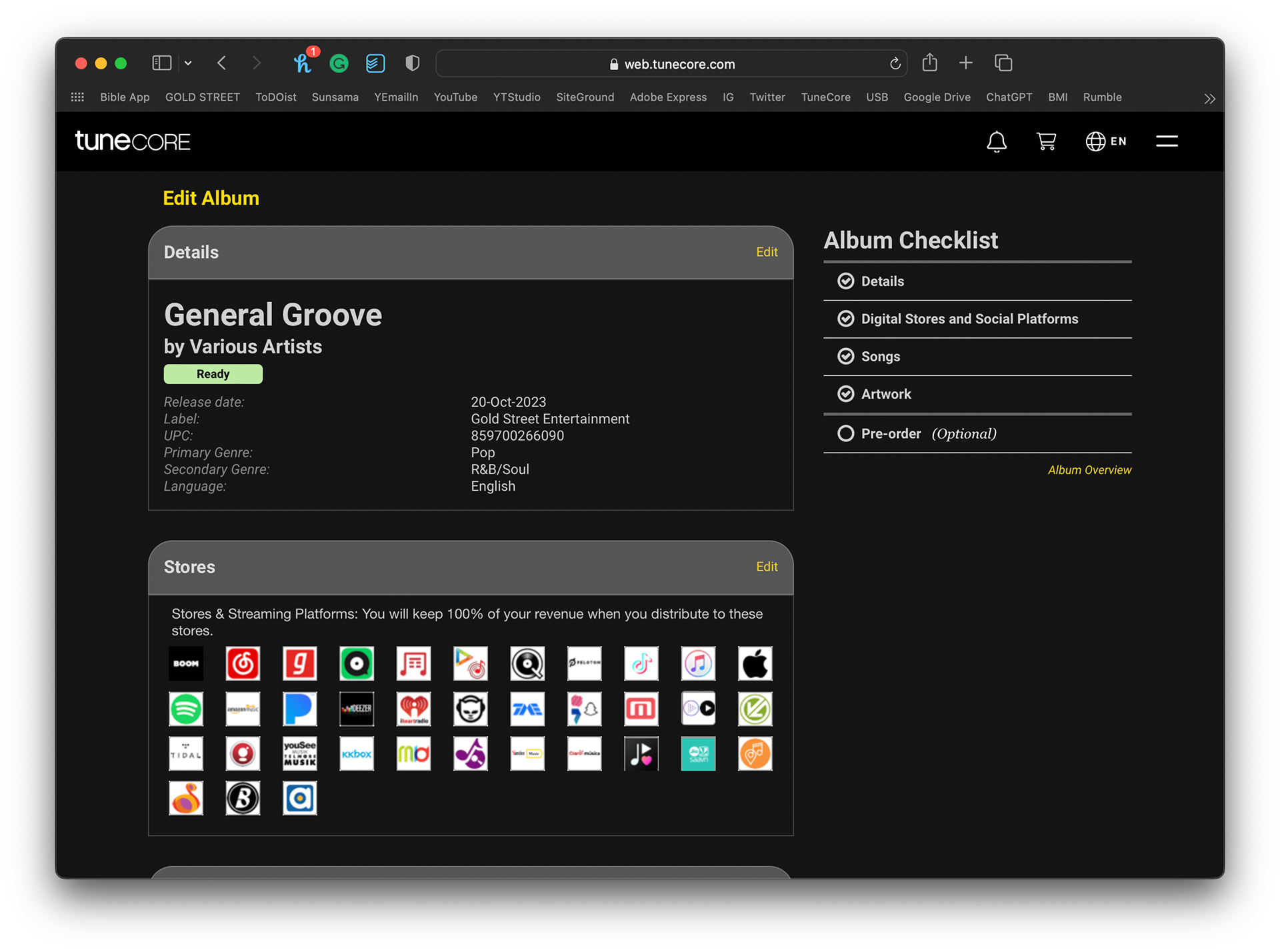Open the GOLD STREET bookmark
Viewport: 1280px width, 952px height.
(x=202, y=97)
